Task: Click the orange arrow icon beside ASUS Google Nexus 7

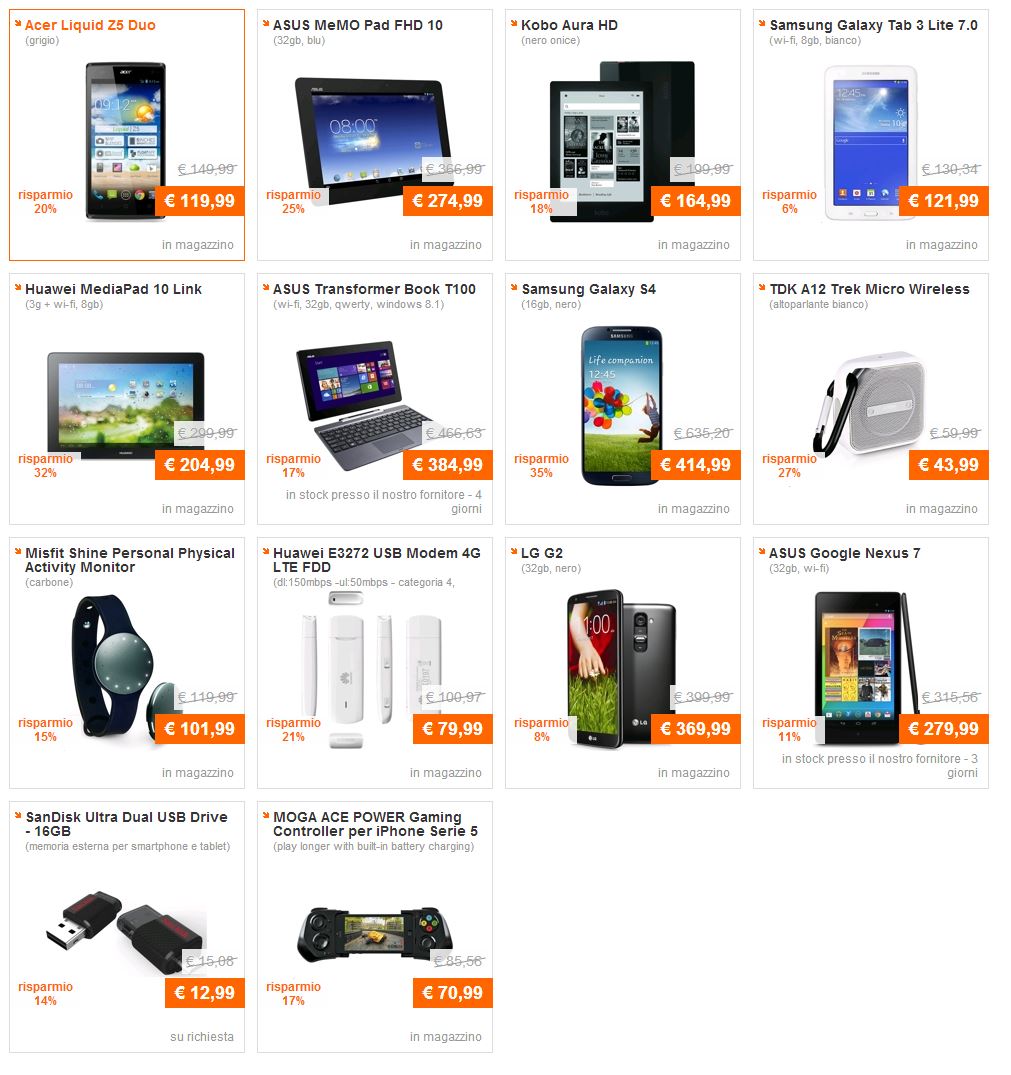Action: 762,551
